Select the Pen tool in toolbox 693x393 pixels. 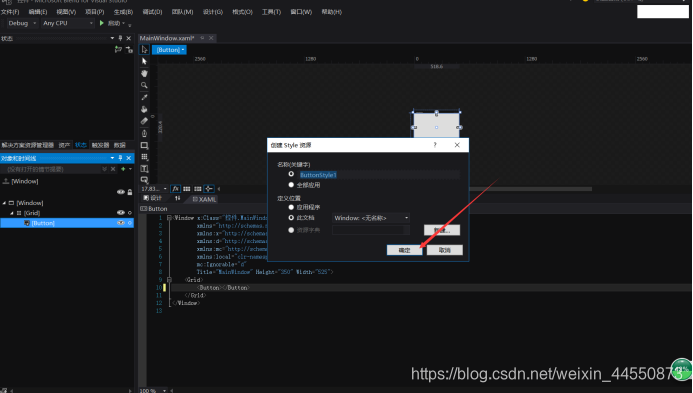144,133
